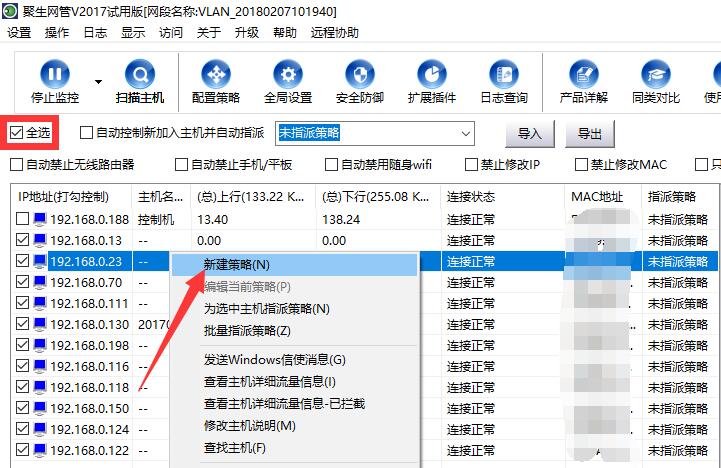721x468 pixels.
Task: Uncheck the box for host 192.168.0.70
Action: click(x=22, y=282)
